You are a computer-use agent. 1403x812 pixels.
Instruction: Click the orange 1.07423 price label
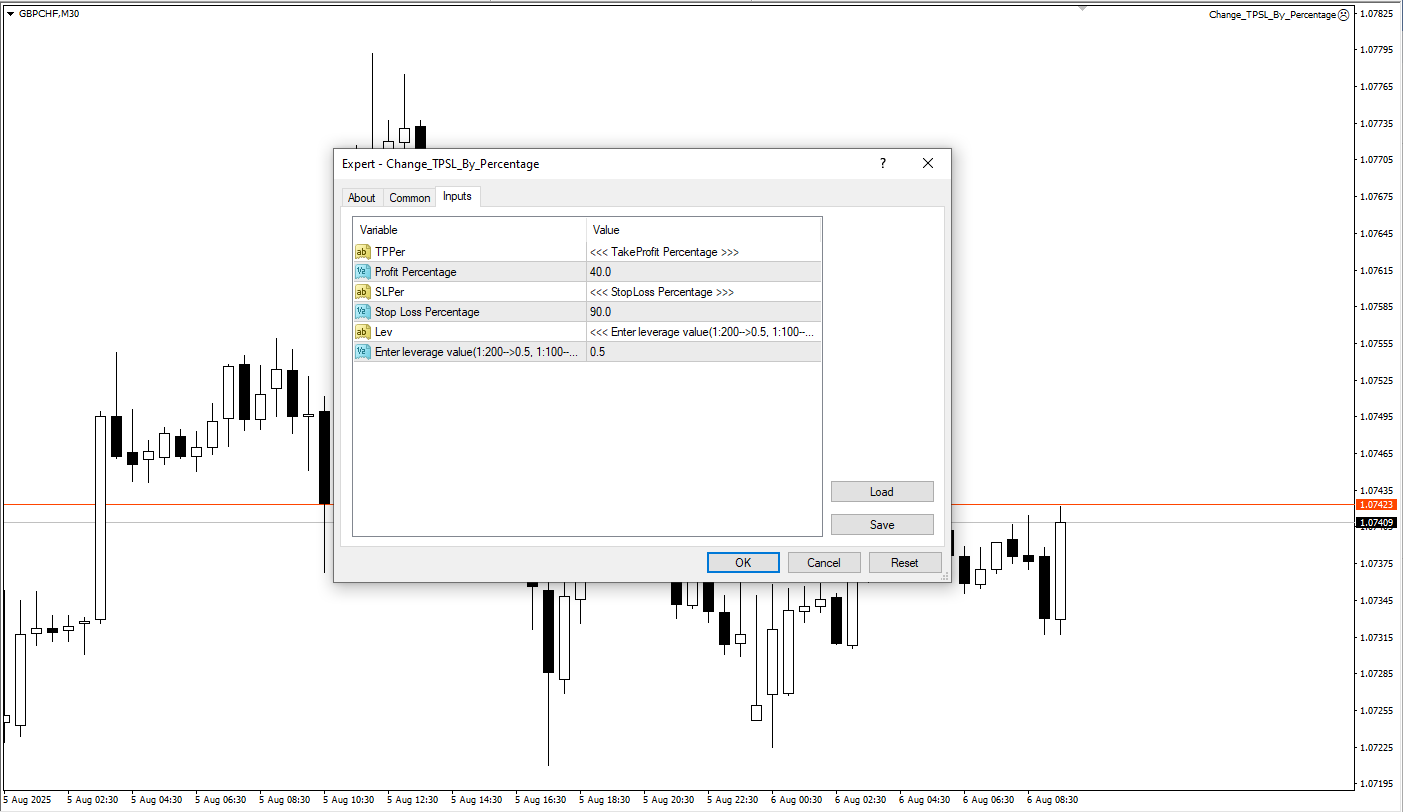[x=1378, y=505]
